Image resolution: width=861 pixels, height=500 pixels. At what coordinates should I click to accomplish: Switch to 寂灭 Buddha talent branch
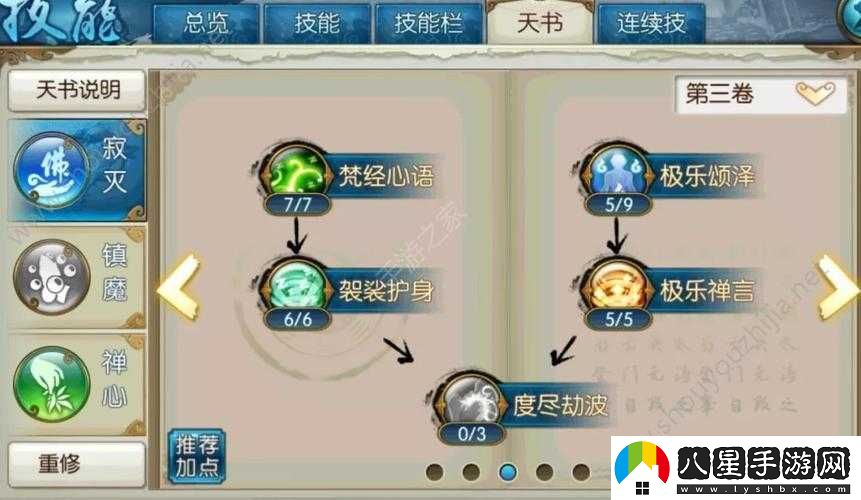coord(77,170)
